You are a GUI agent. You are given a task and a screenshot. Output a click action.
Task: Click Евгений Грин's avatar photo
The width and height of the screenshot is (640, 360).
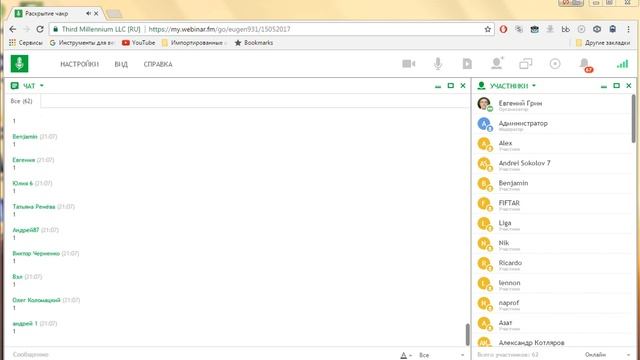coord(484,104)
